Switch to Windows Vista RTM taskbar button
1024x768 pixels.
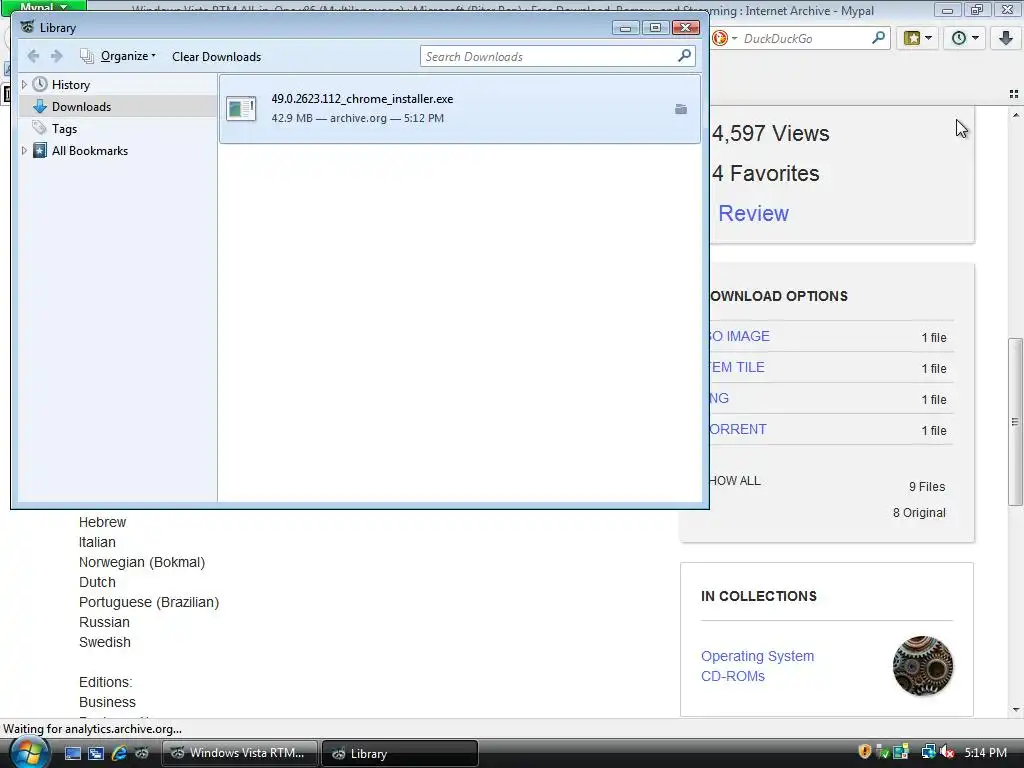(239, 753)
